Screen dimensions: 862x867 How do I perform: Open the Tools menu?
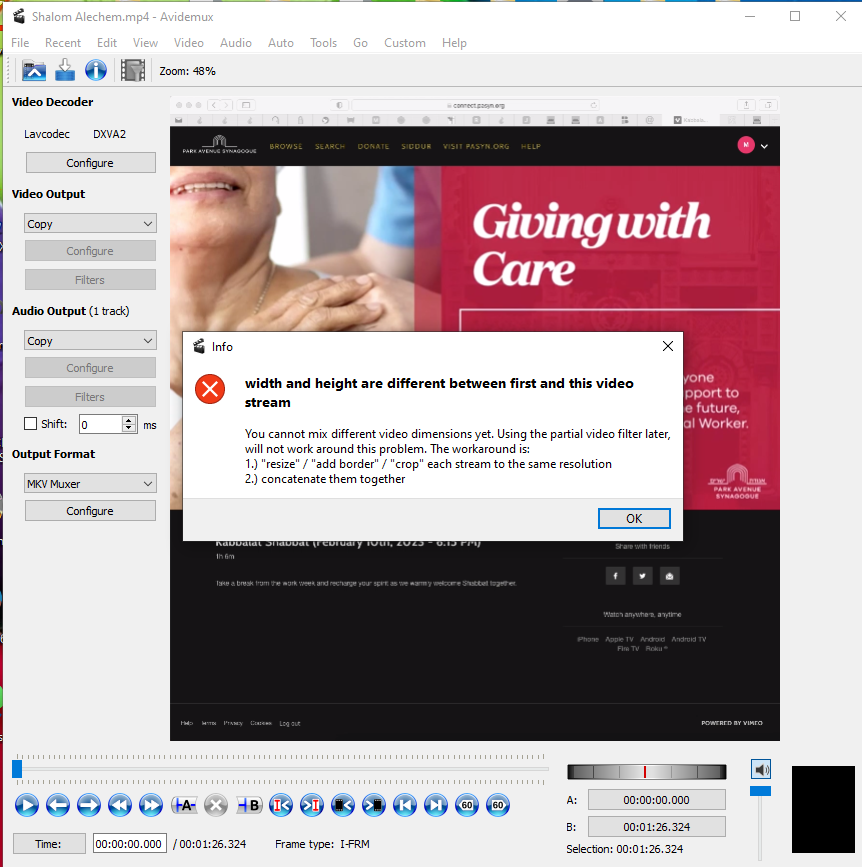pyautogui.click(x=323, y=43)
